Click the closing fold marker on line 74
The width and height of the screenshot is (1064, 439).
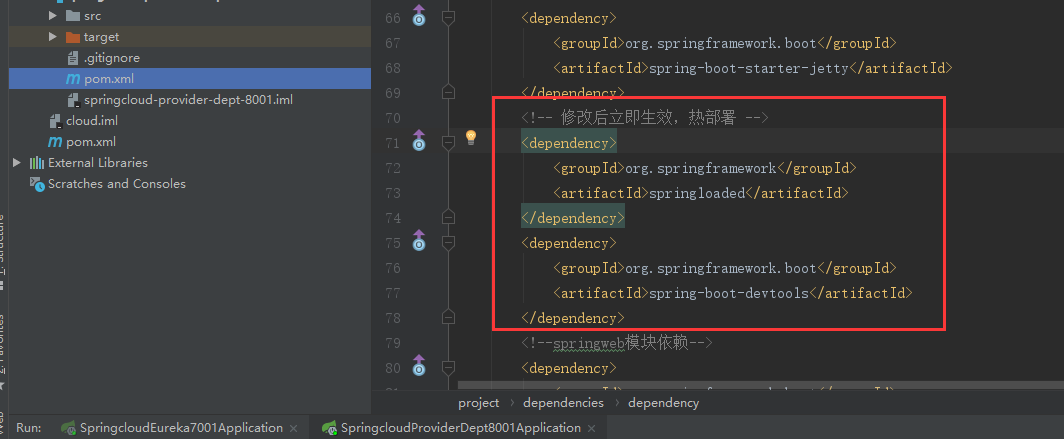point(448,216)
